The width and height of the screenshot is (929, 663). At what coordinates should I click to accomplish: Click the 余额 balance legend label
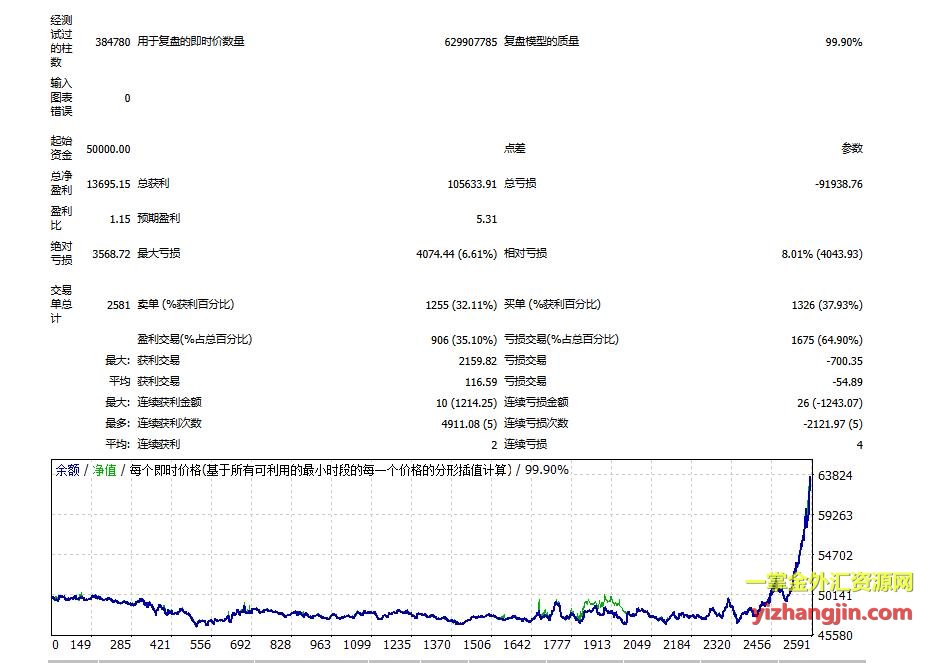pyautogui.click(x=67, y=469)
